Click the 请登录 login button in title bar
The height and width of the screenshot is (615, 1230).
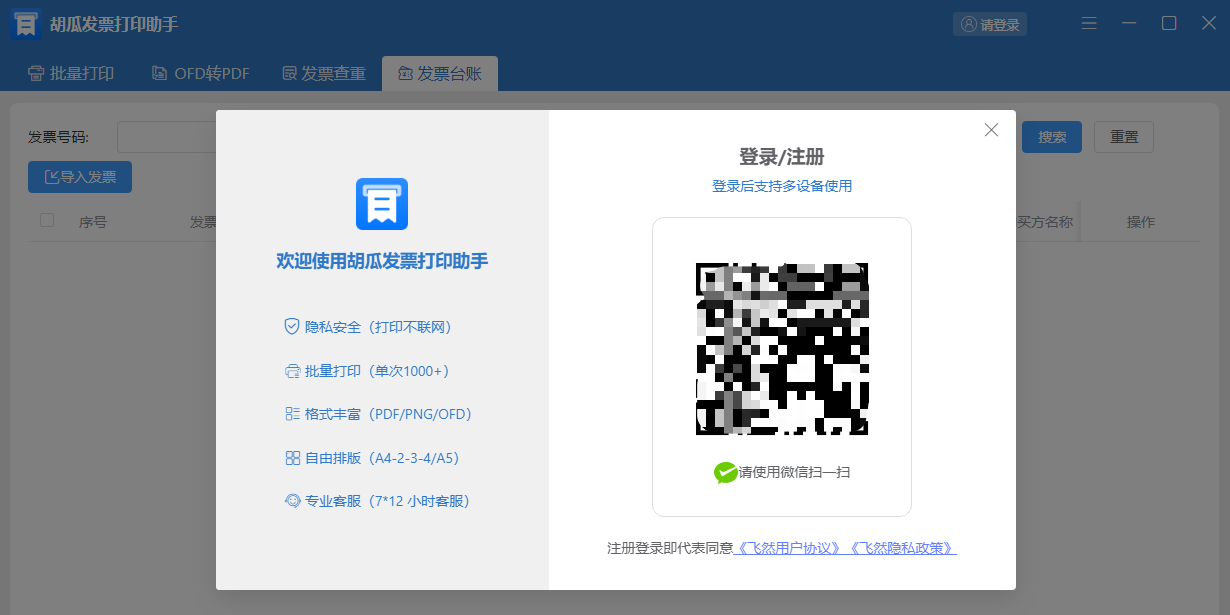pyautogui.click(x=989, y=24)
